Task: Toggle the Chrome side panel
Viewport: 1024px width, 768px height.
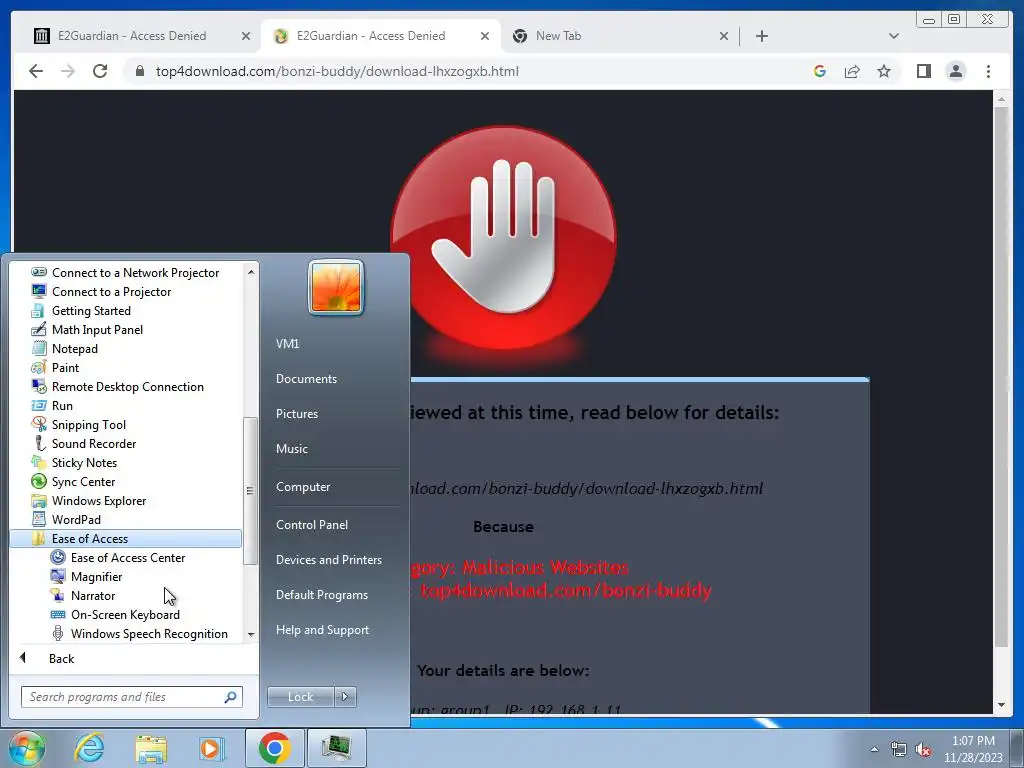Action: pos(923,71)
